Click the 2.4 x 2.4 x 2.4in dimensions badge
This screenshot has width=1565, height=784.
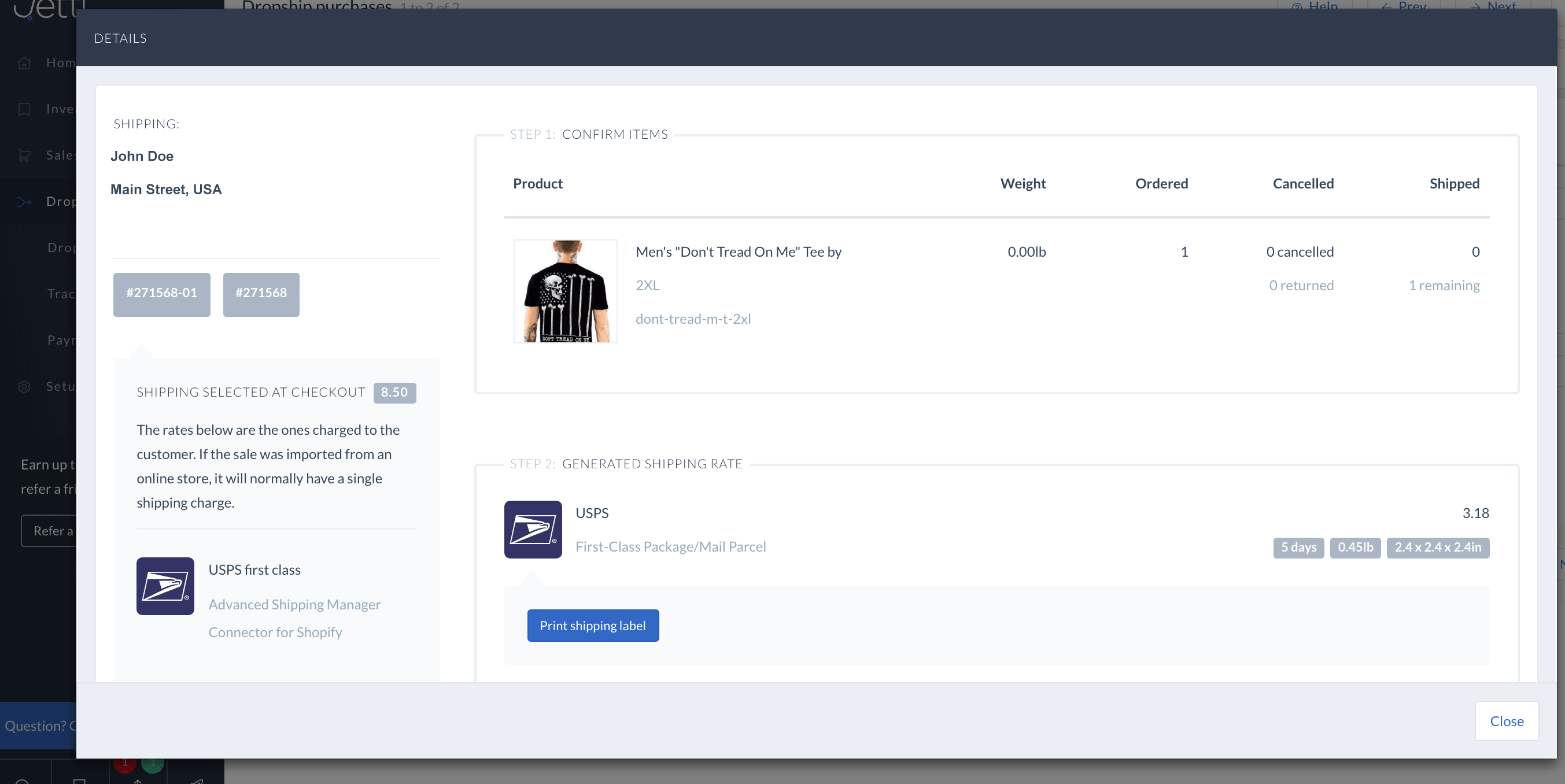(x=1437, y=547)
